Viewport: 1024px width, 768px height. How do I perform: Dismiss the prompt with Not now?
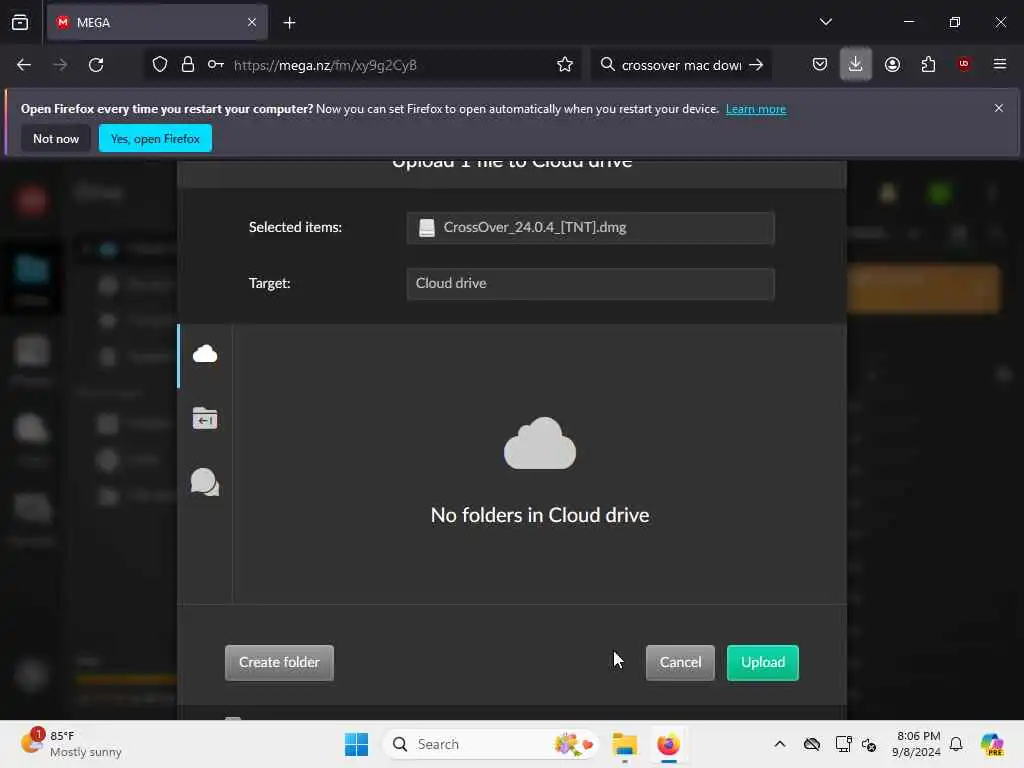[x=56, y=138]
